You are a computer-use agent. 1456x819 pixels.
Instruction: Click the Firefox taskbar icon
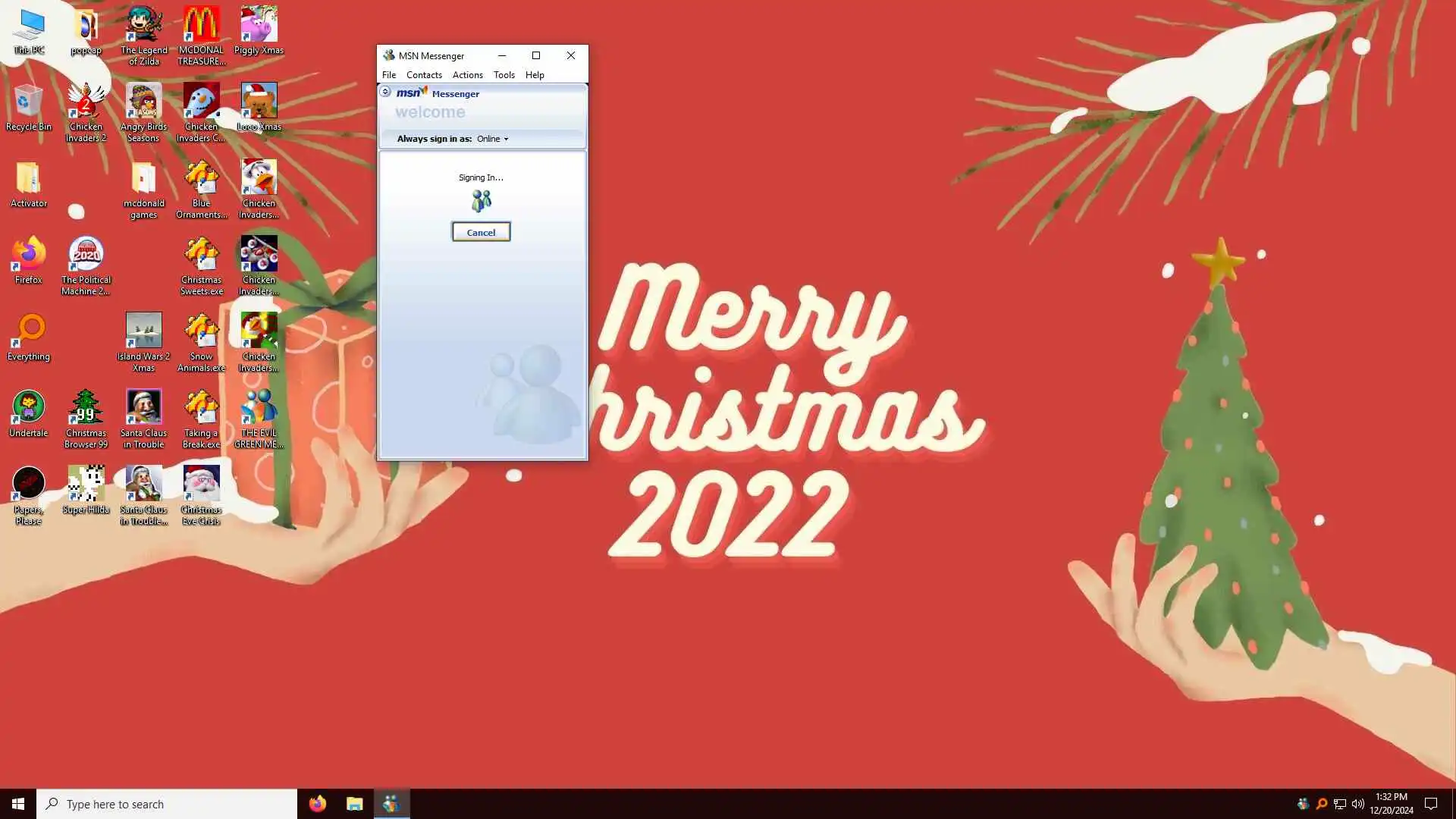(318, 804)
